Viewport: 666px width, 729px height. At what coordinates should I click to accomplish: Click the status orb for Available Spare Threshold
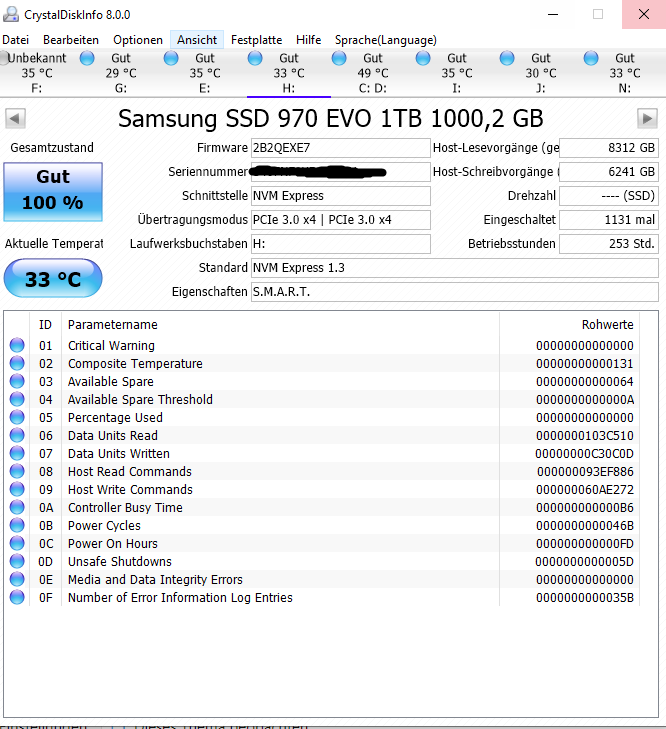click(x=17, y=399)
